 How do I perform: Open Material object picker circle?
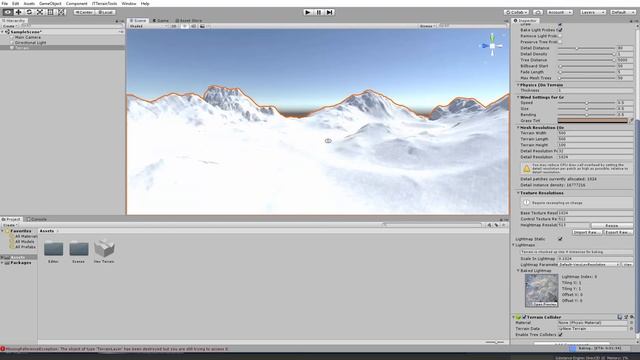click(x=631, y=323)
